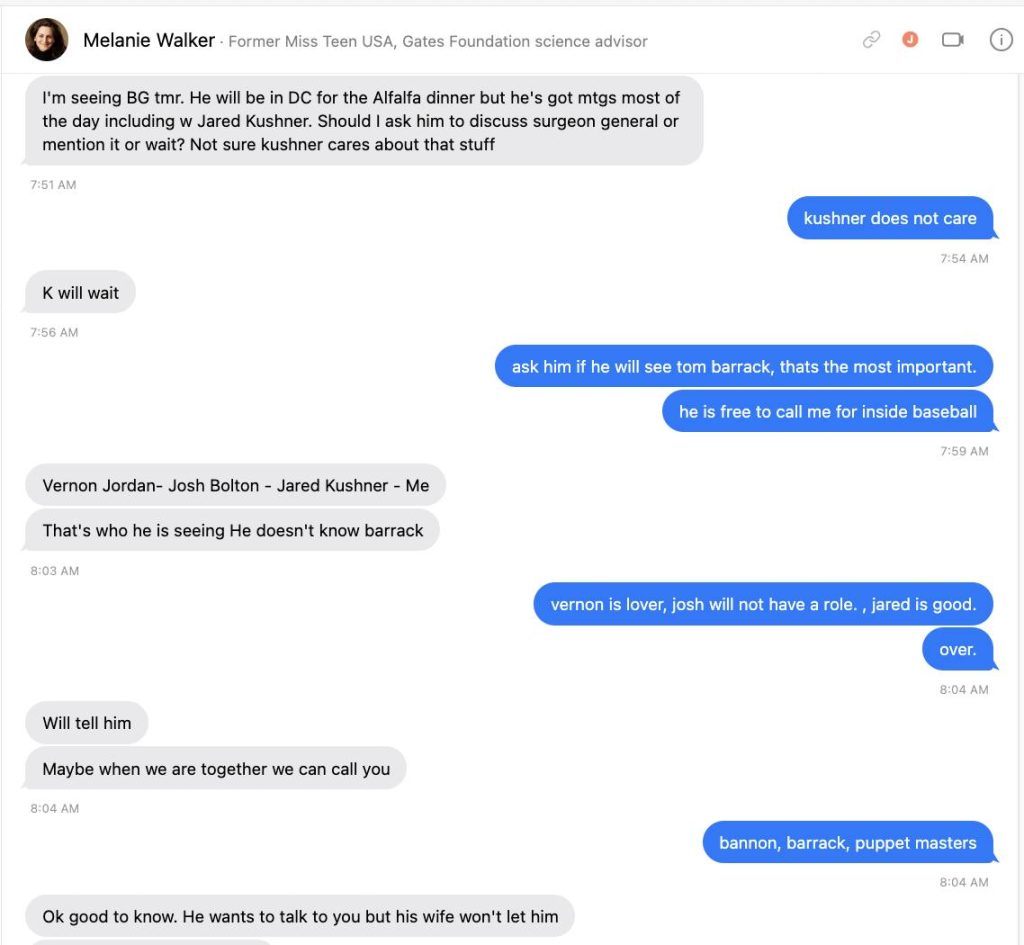Viewport: 1024px width, 945px height.
Task: Click the Melanie Walker contact name
Action: [x=149, y=41]
